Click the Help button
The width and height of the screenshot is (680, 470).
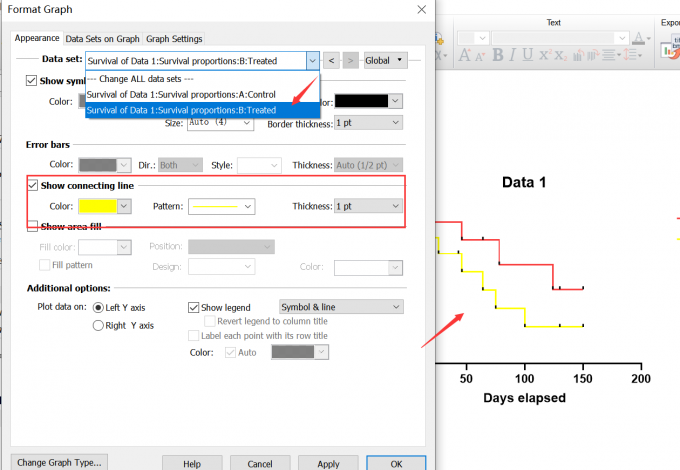[x=192, y=463]
